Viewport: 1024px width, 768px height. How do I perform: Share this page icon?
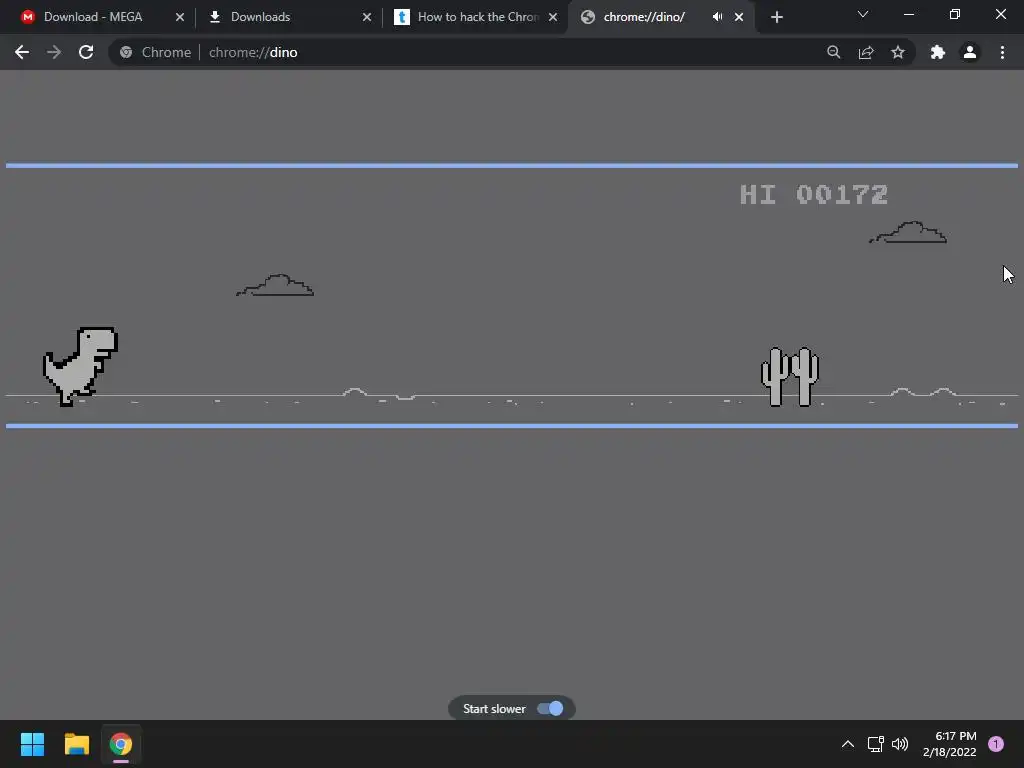pyautogui.click(x=866, y=52)
